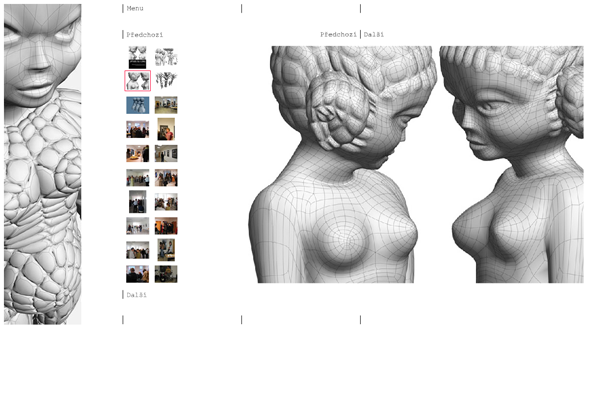606x406 pixels.
Task: Open the first thumbnail in the grid
Action: point(137,57)
